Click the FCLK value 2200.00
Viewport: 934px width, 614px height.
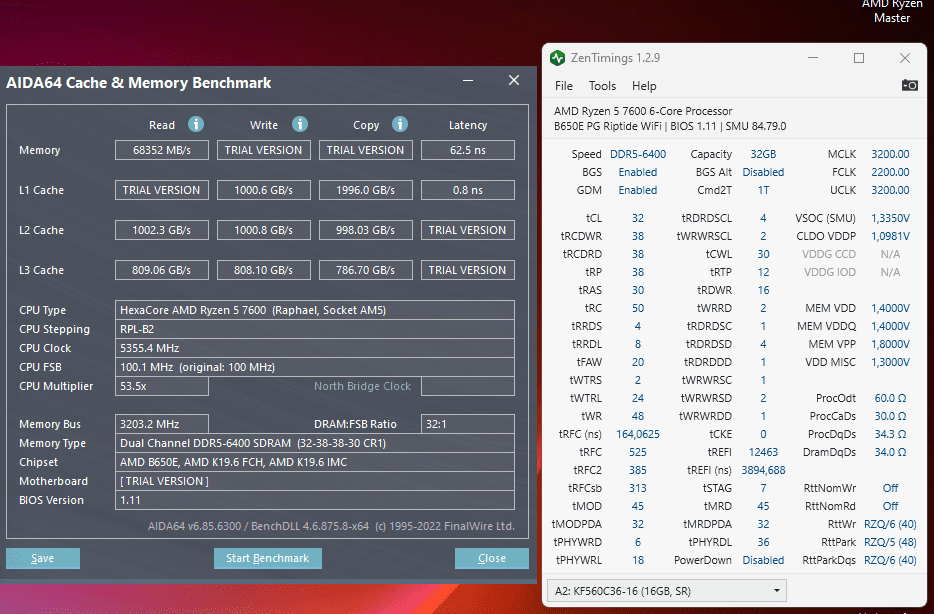pos(890,172)
